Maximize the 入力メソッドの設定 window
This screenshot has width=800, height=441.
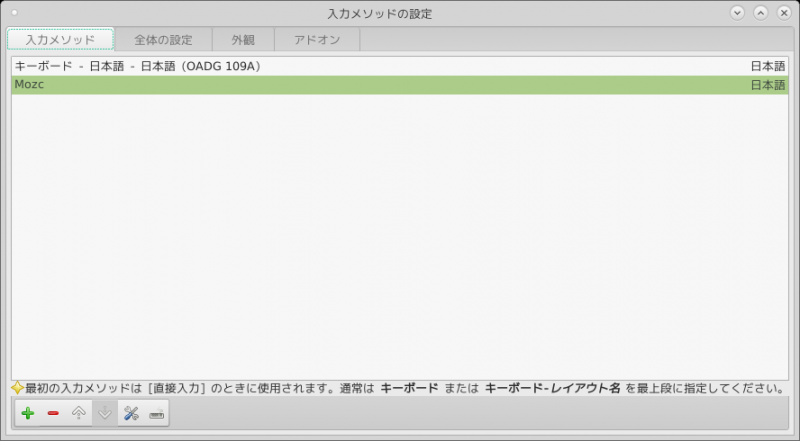761,13
